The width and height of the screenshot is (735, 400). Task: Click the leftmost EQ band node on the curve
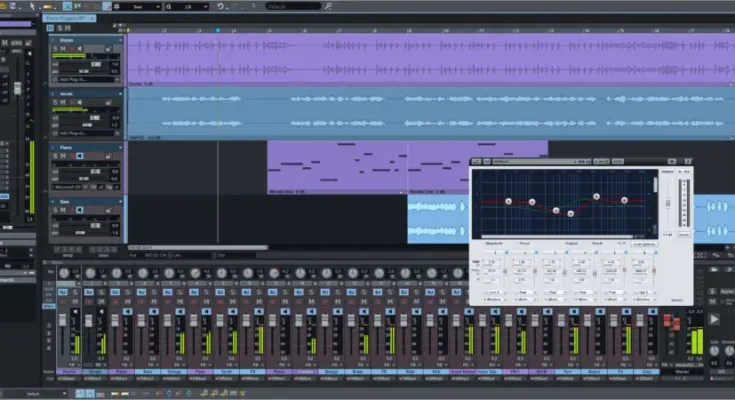507,201
